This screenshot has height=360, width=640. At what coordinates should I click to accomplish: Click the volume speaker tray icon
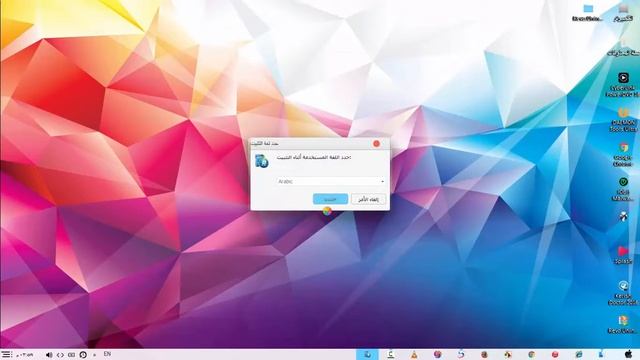point(49,355)
